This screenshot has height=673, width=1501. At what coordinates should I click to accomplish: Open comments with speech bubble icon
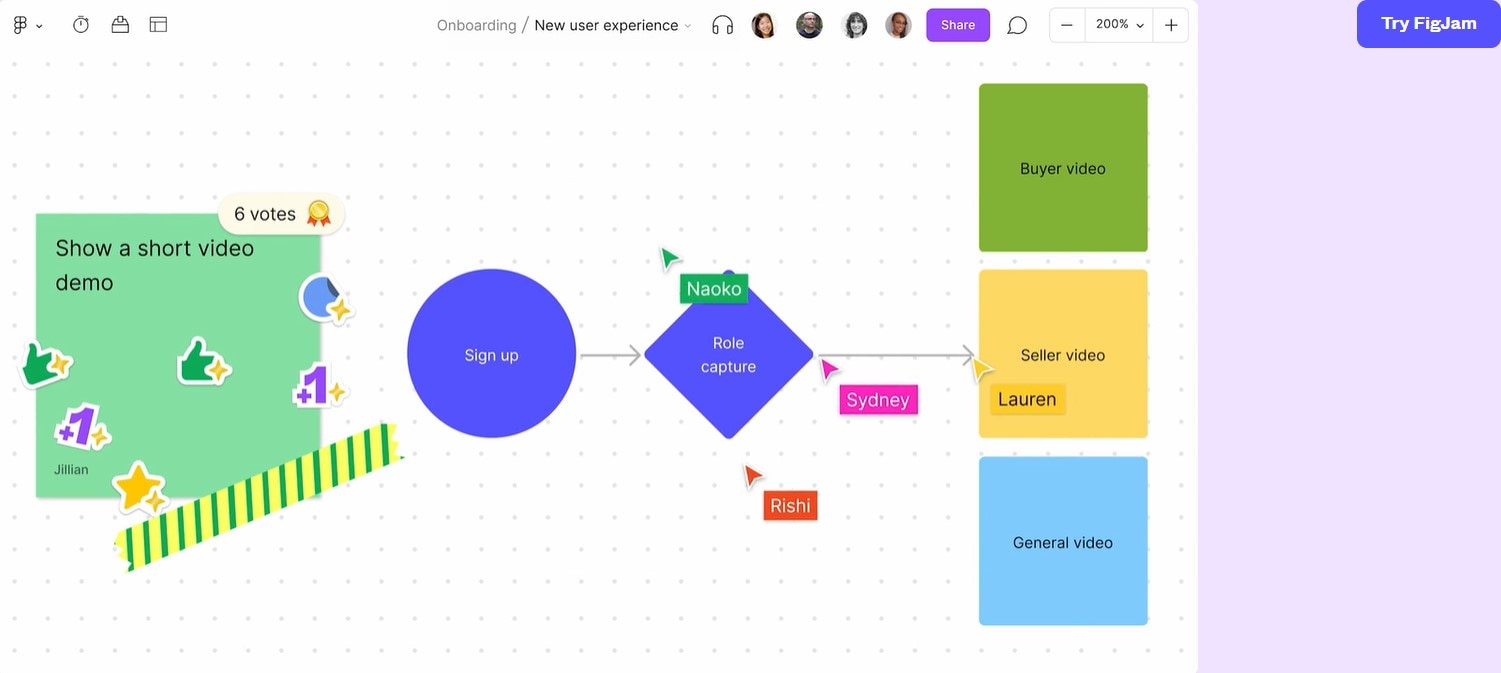(1017, 25)
